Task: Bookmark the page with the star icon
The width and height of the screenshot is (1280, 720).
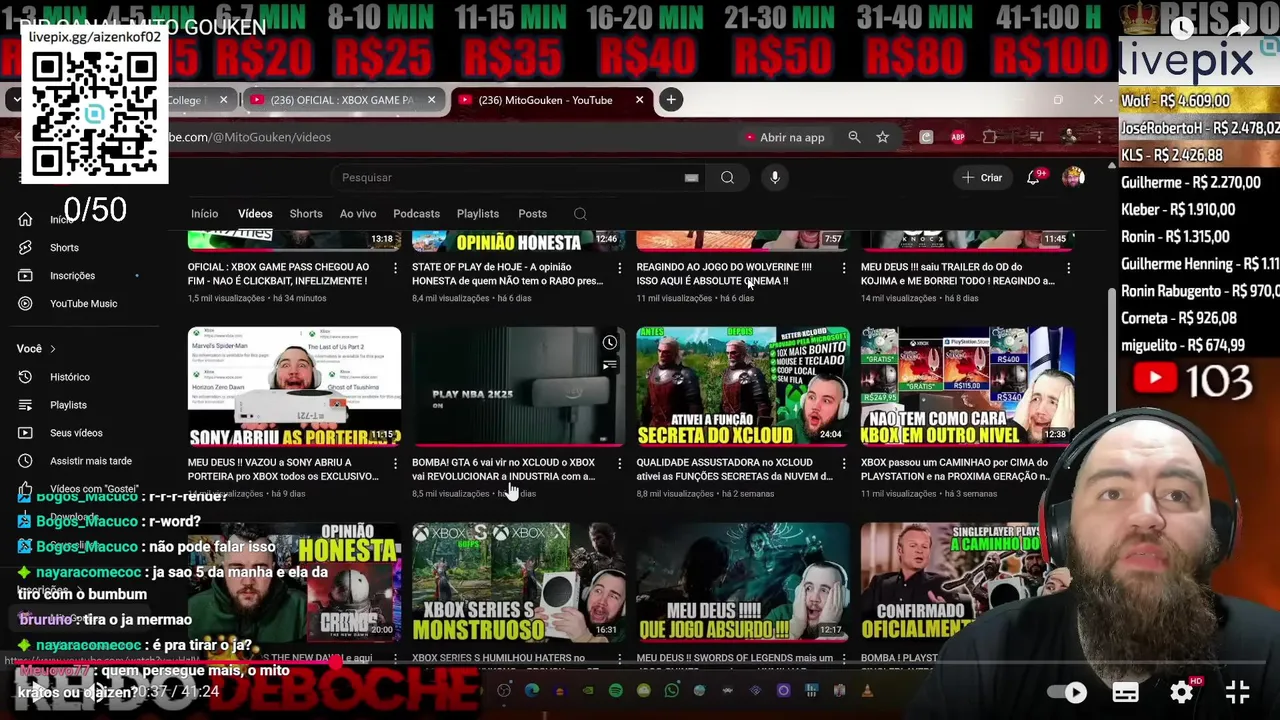Action: coord(882,137)
